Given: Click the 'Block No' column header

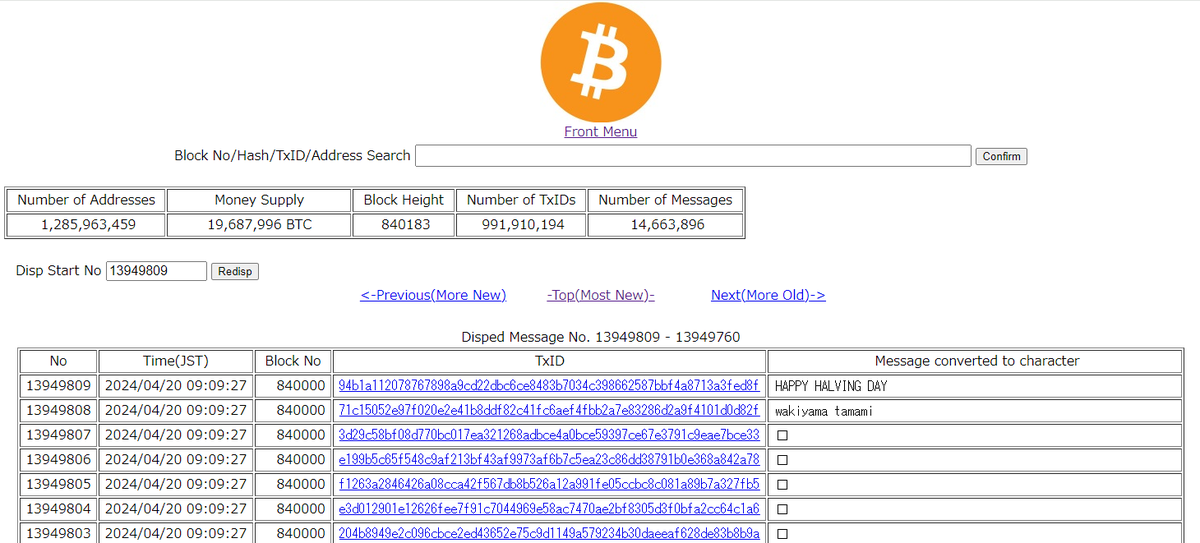Looking at the screenshot, I should click(x=293, y=361).
